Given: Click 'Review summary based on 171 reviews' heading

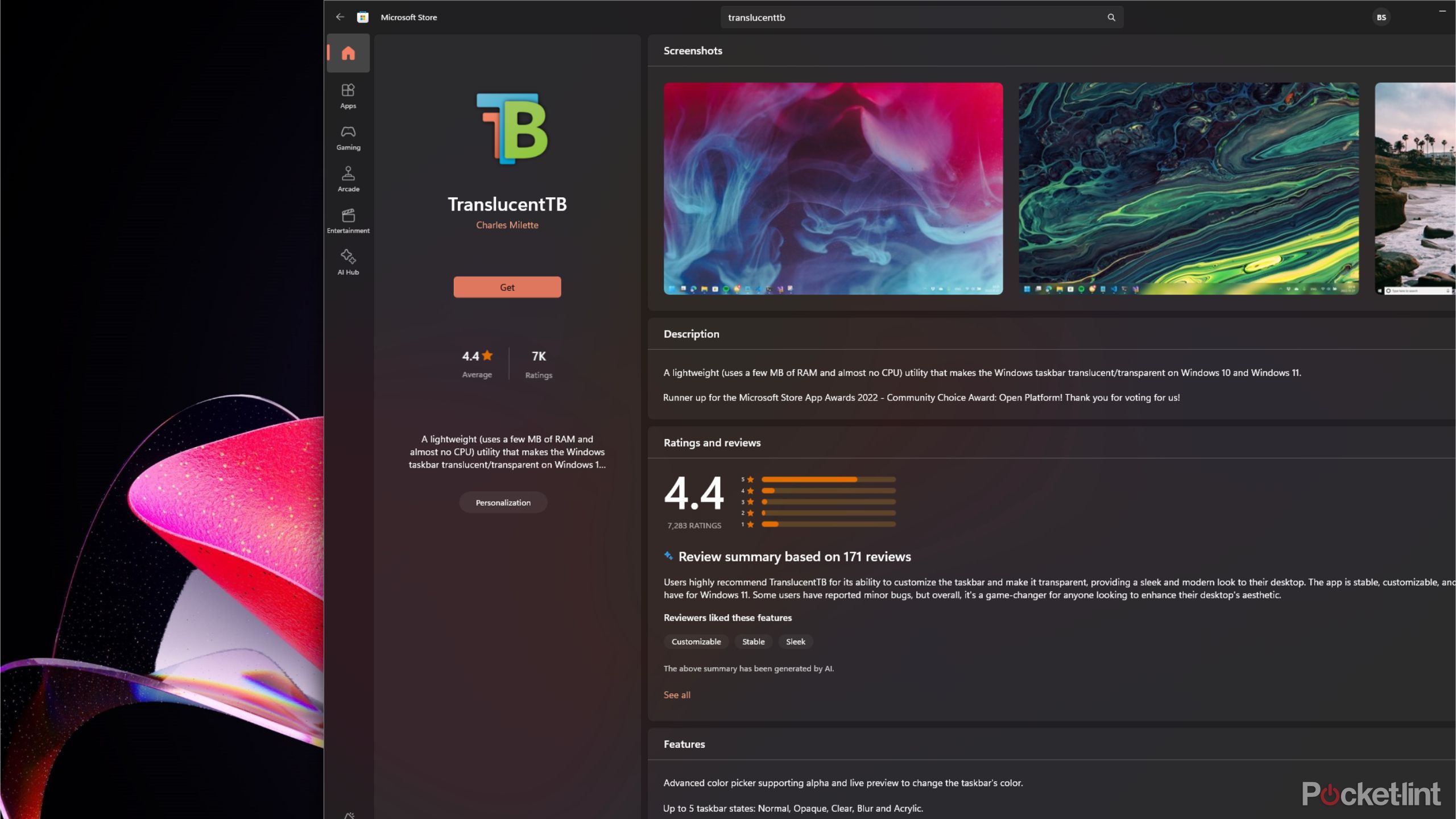Looking at the screenshot, I should pos(795,557).
